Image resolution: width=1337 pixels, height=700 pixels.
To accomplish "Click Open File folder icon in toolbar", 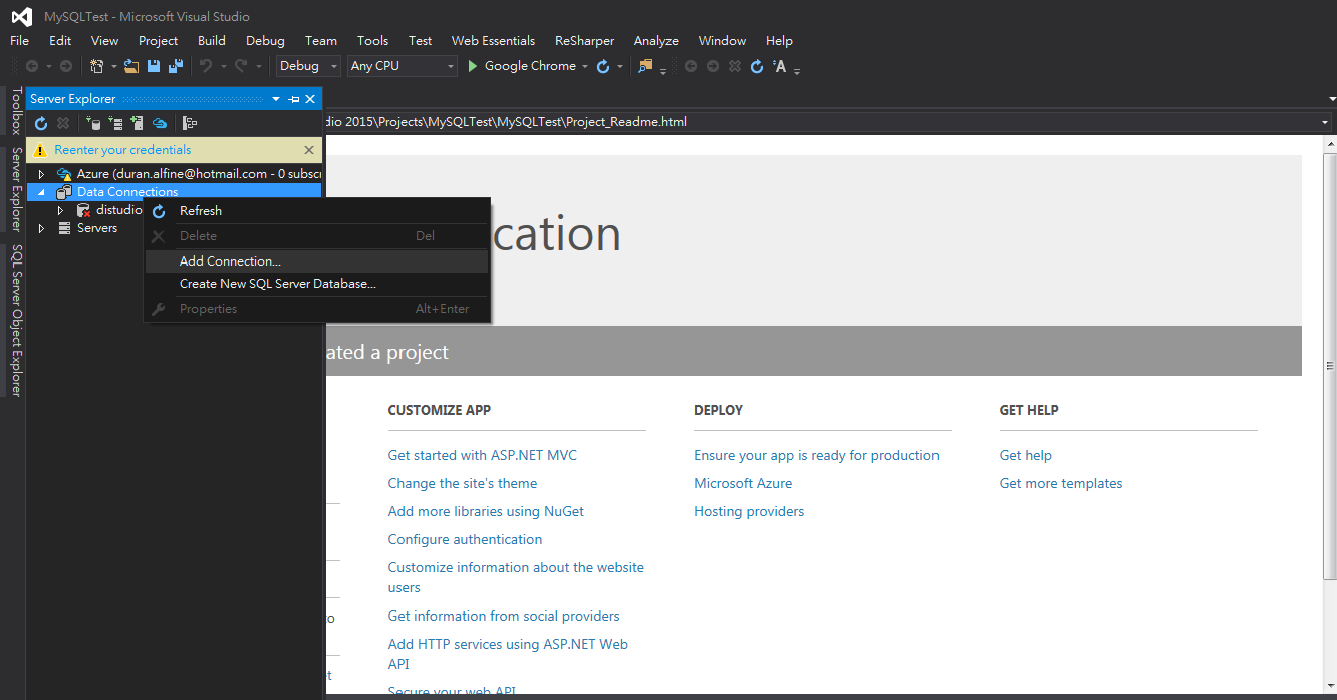I will [131, 66].
